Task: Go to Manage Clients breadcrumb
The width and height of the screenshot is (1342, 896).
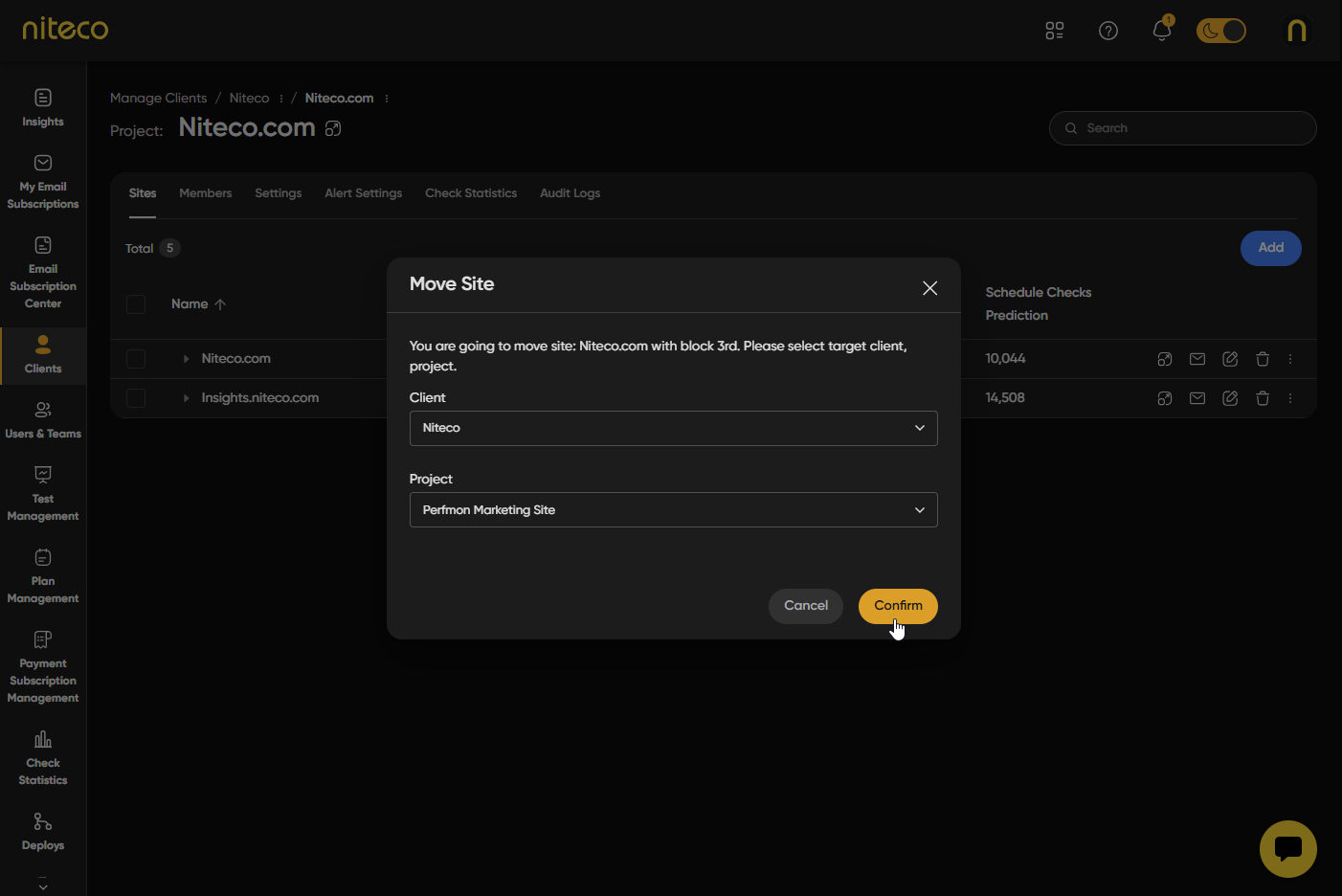Action: [158, 98]
